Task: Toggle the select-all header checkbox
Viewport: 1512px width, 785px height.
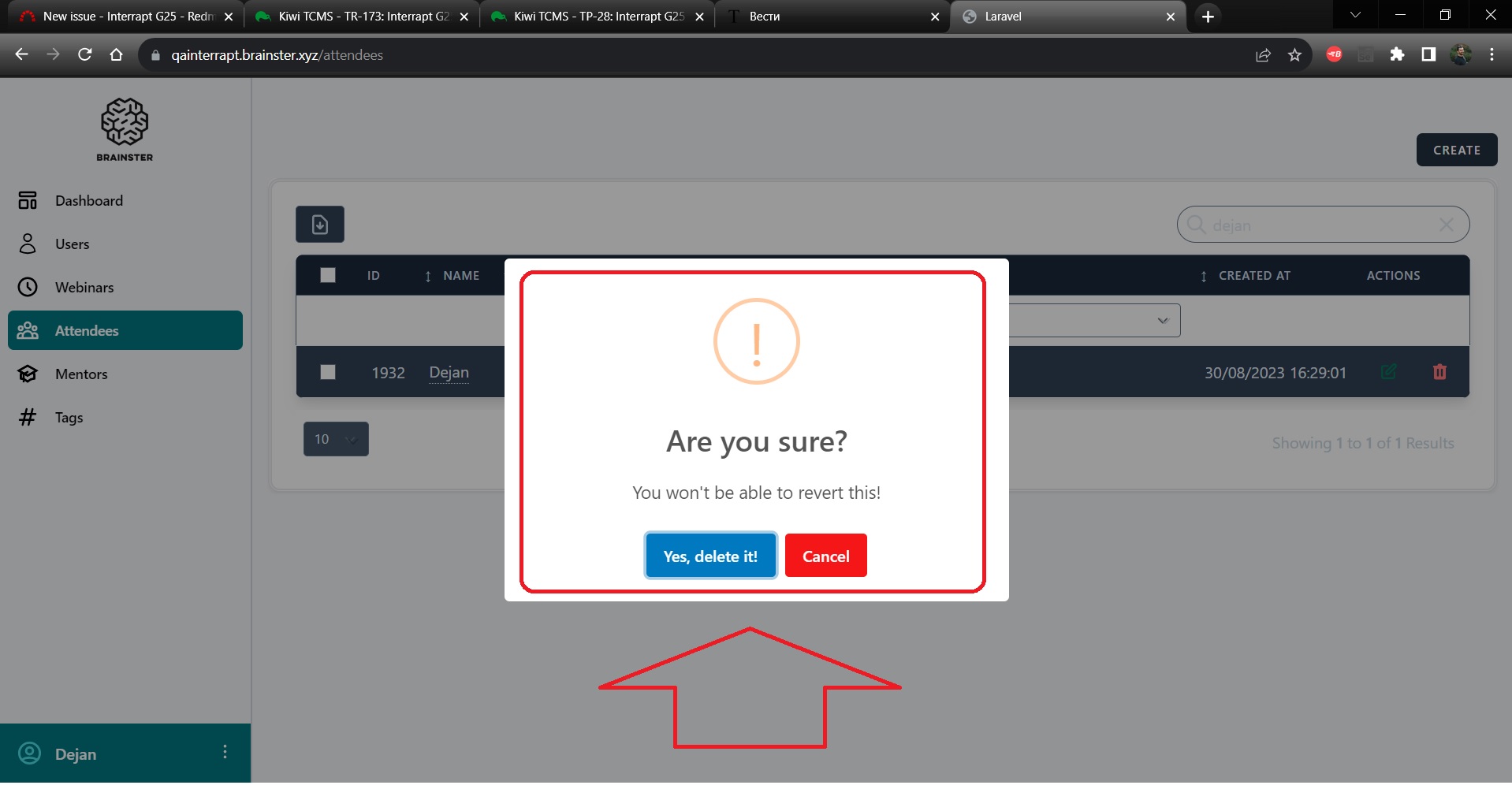Action: point(328,275)
